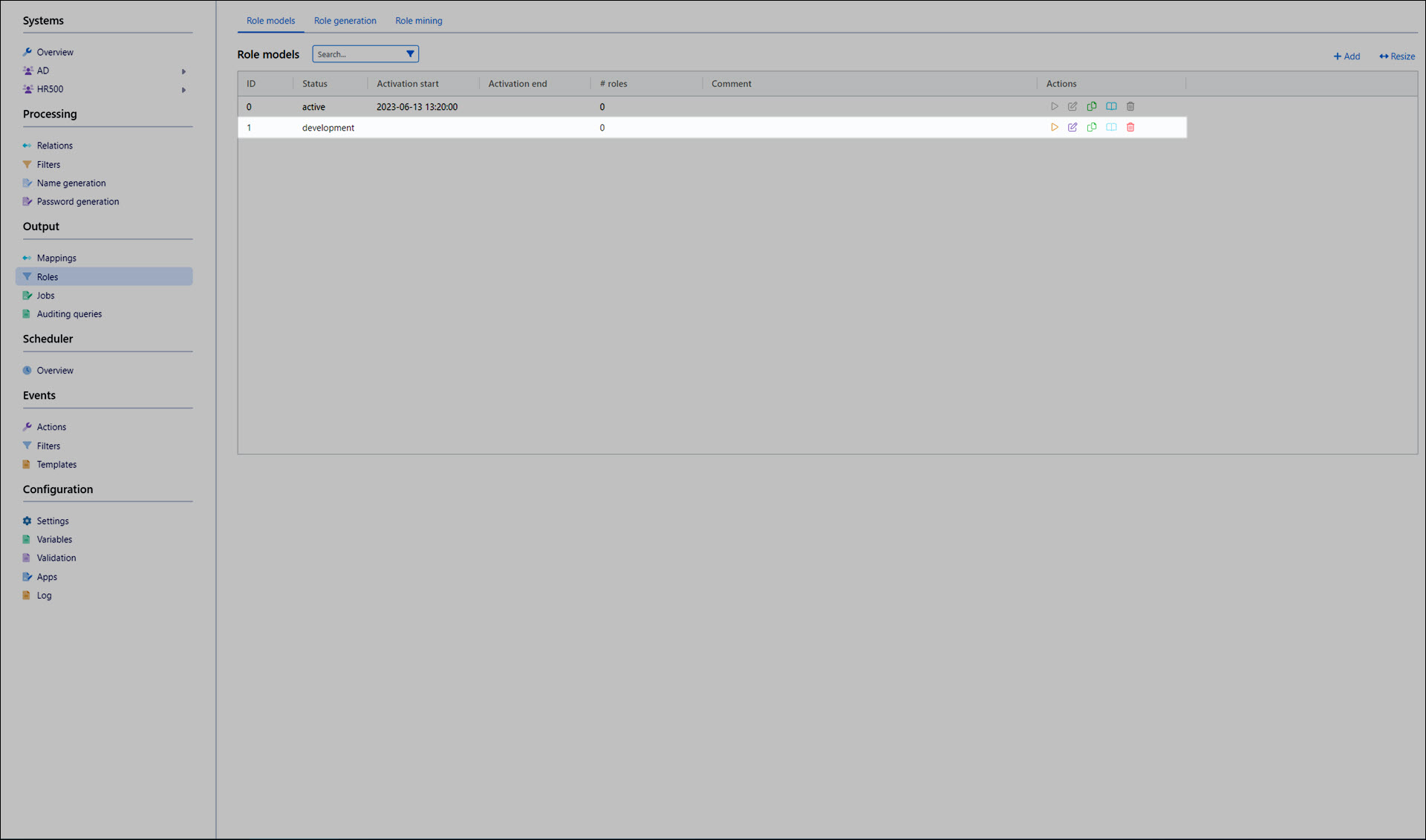Switch to the Role mining tab

coord(418,21)
